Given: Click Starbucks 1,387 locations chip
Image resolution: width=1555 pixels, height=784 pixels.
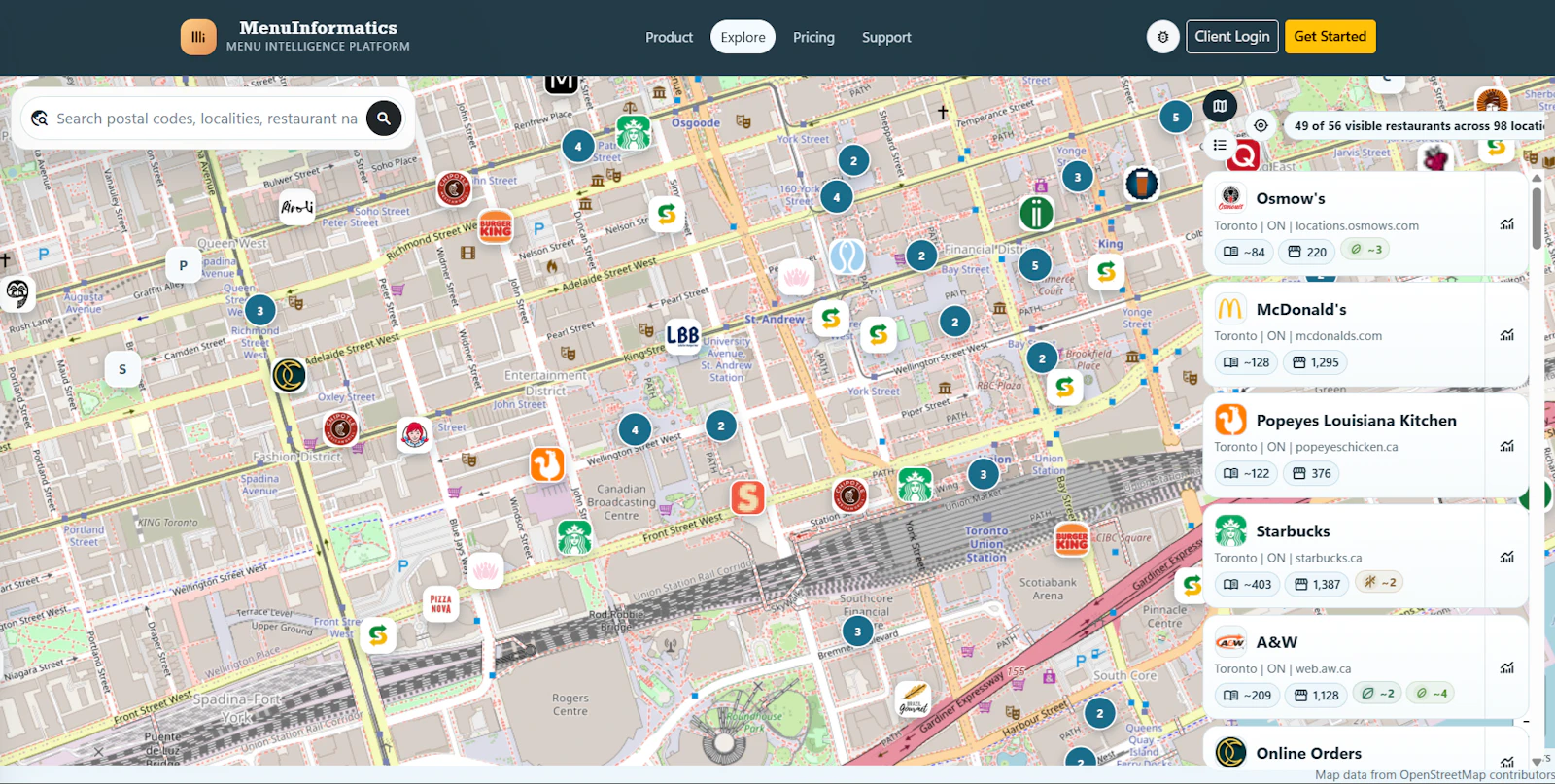Looking at the screenshot, I should tap(1317, 584).
